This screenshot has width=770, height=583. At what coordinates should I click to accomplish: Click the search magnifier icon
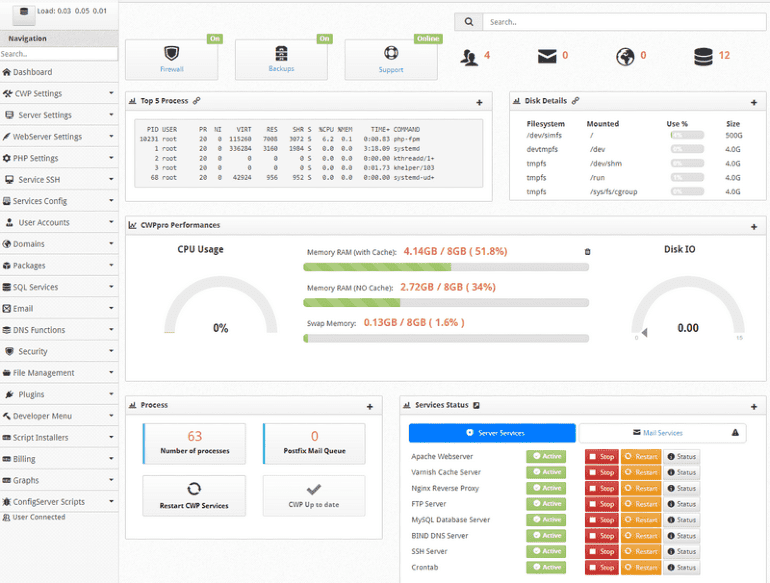pos(469,22)
